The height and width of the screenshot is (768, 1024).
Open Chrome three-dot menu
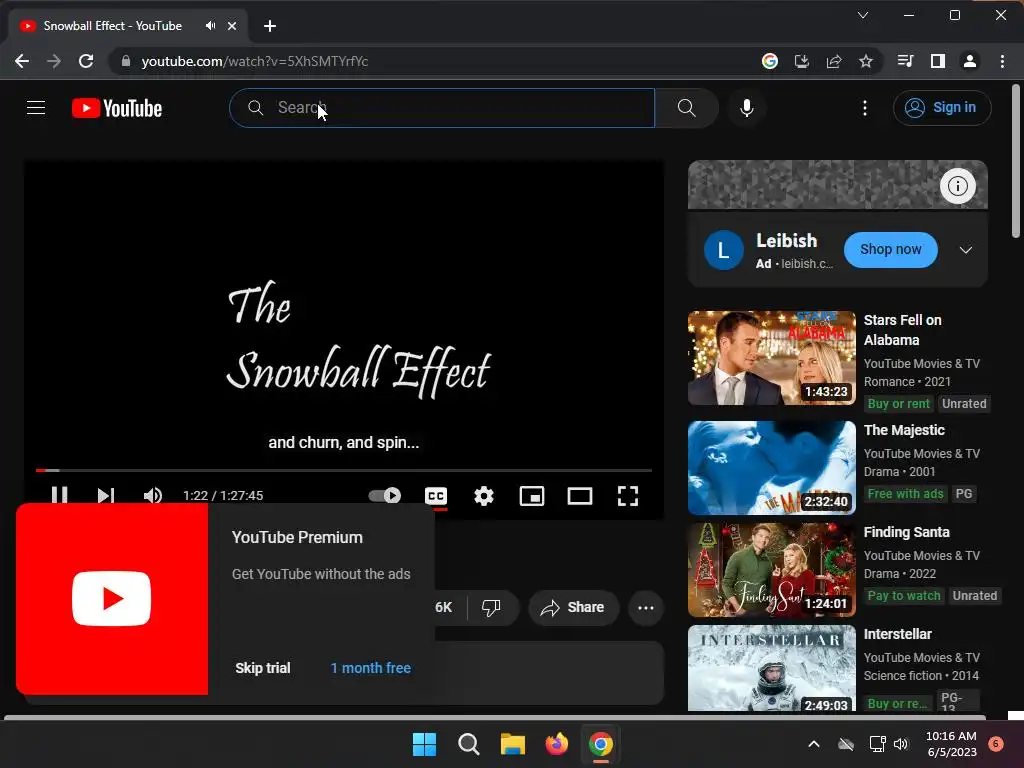[x=1002, y=61]
